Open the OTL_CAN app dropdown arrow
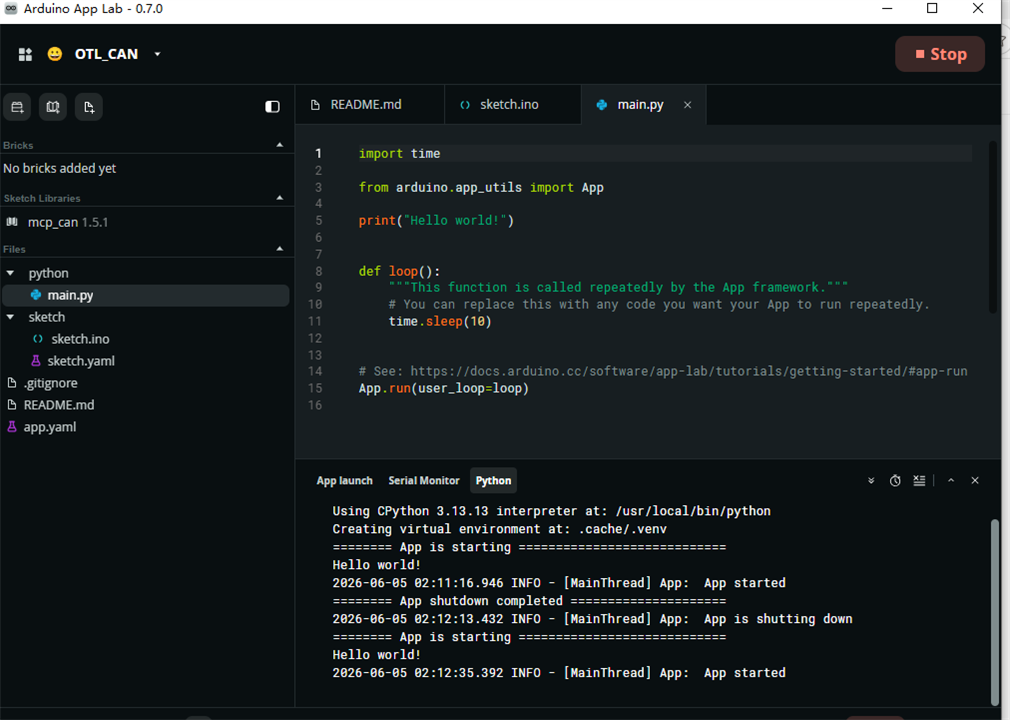 point(157,54)
